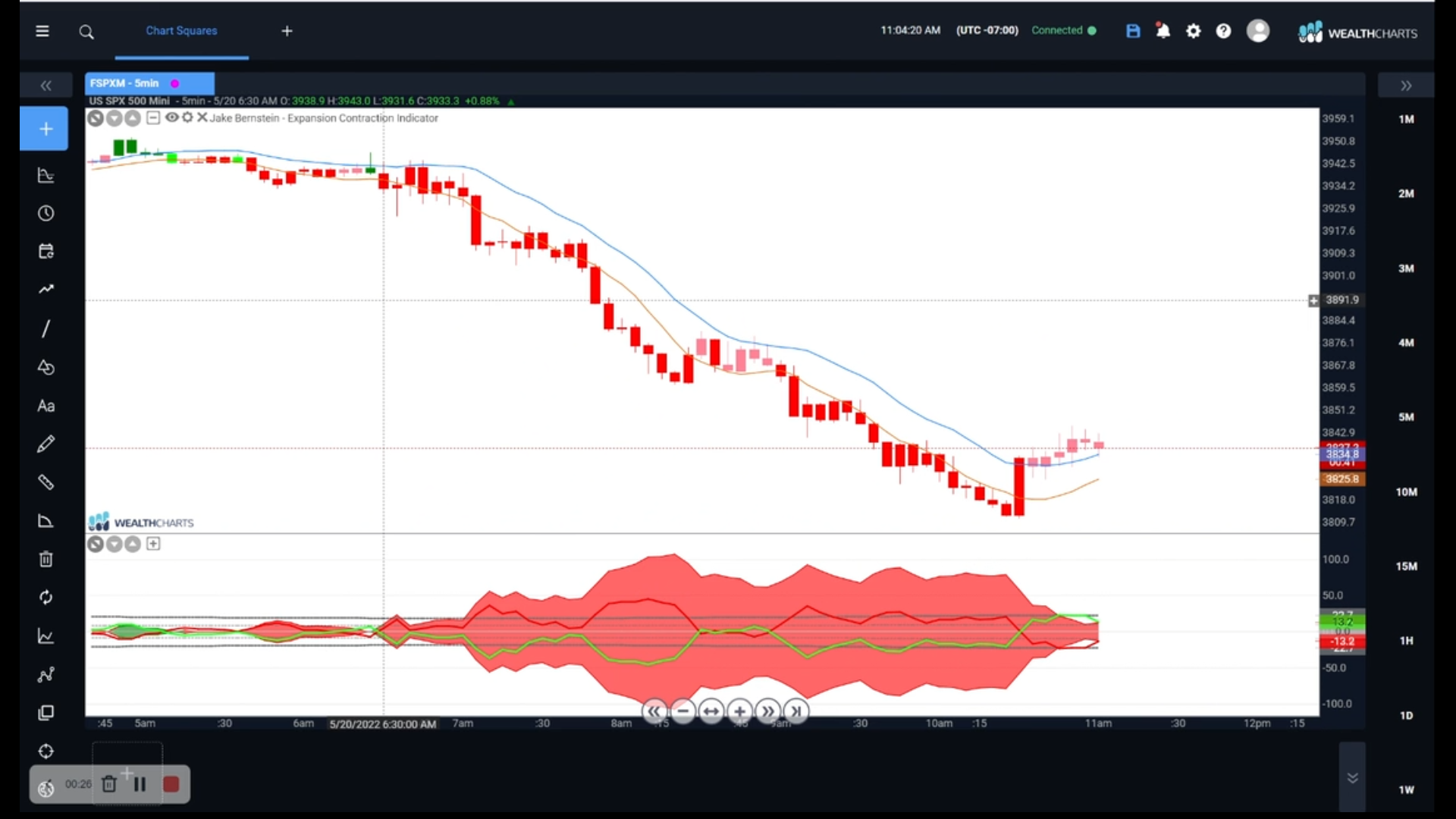Switch timeframe to 1H
Viewport: 1456px width, 819px height.
[1406, 641]
